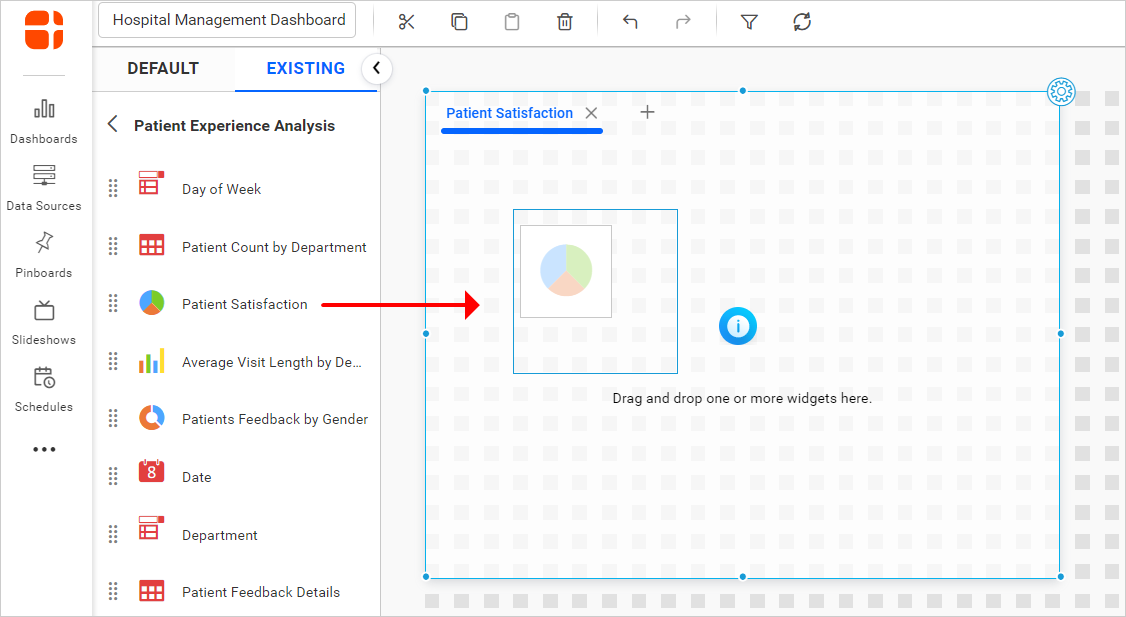Click the Cut scissors icon in toolbar
This screenshot has width=1126, height=617.
(406, 22)
